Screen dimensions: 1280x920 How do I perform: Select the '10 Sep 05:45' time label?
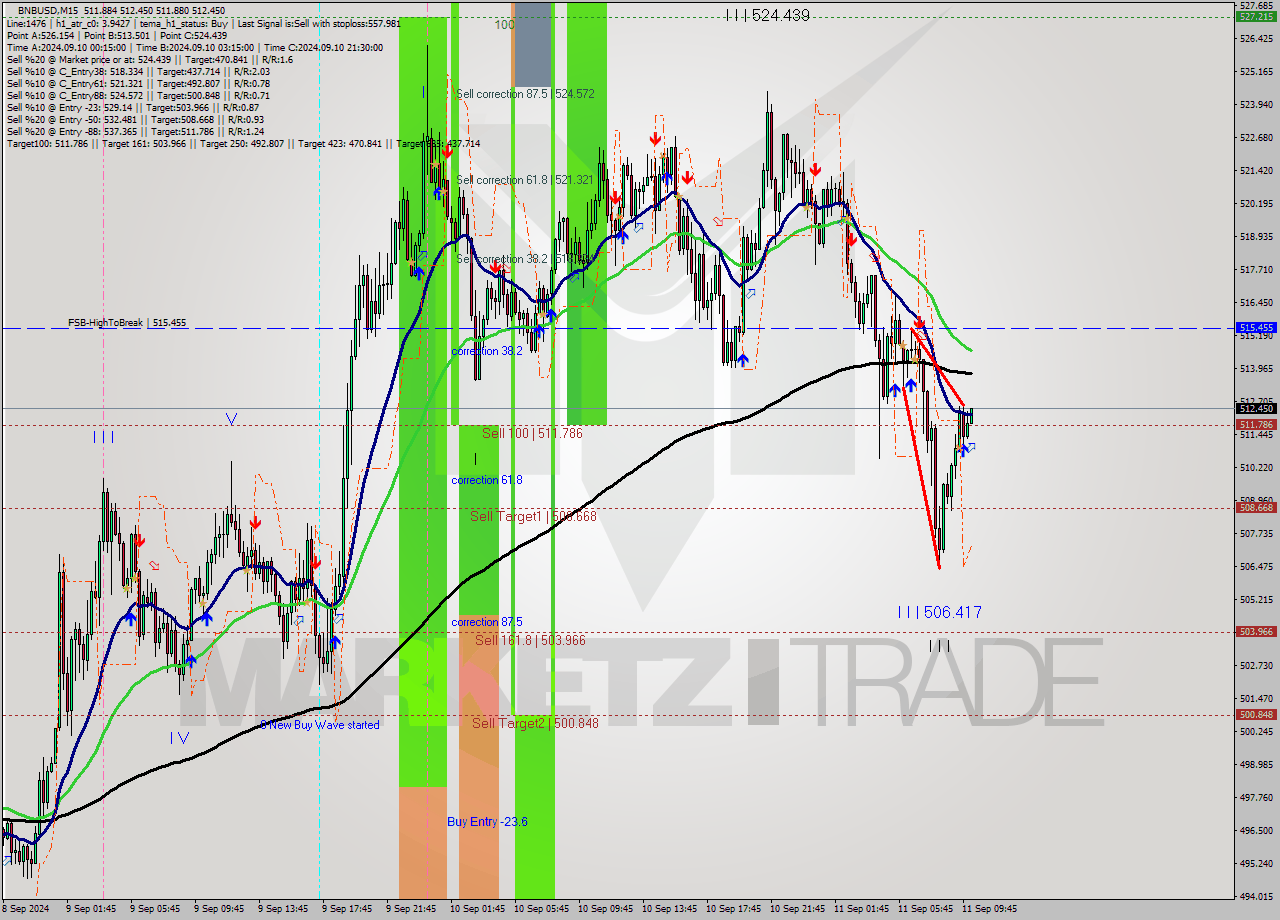(541, 909)
